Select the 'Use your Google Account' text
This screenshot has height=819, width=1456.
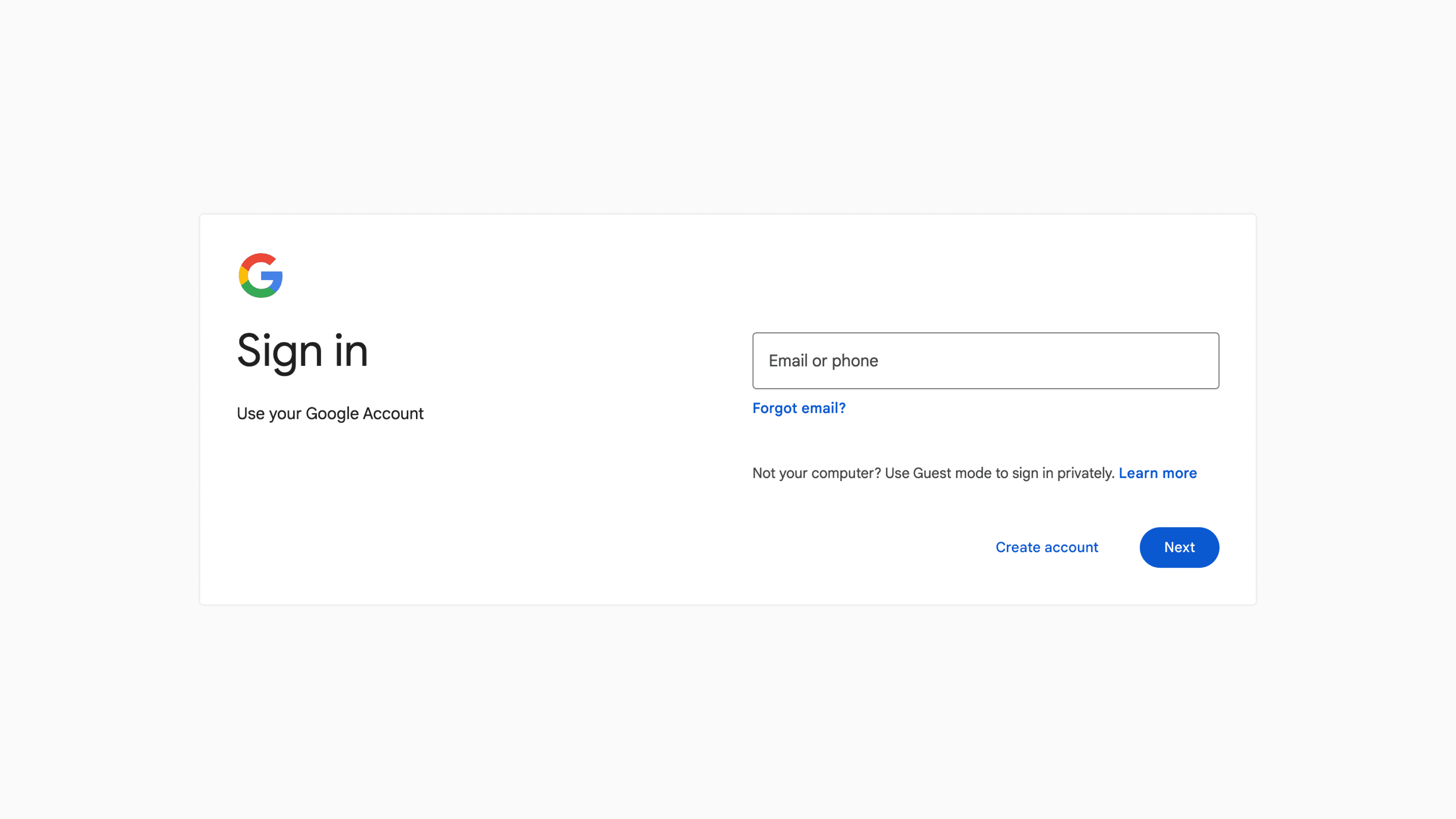pyautogui.click(x=330, y=414)
